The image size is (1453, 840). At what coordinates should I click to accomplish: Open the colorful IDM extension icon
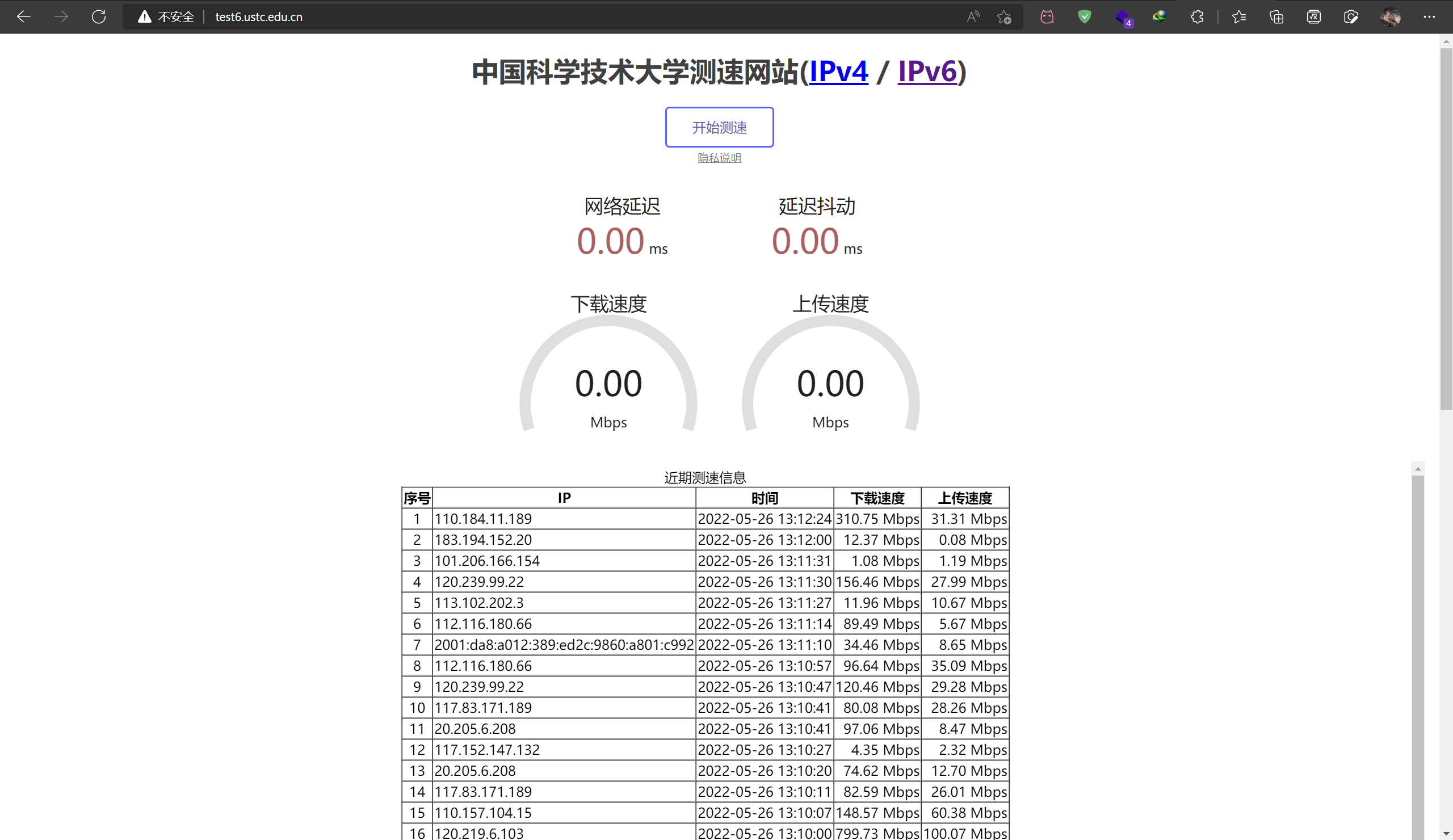[1159, 16]
